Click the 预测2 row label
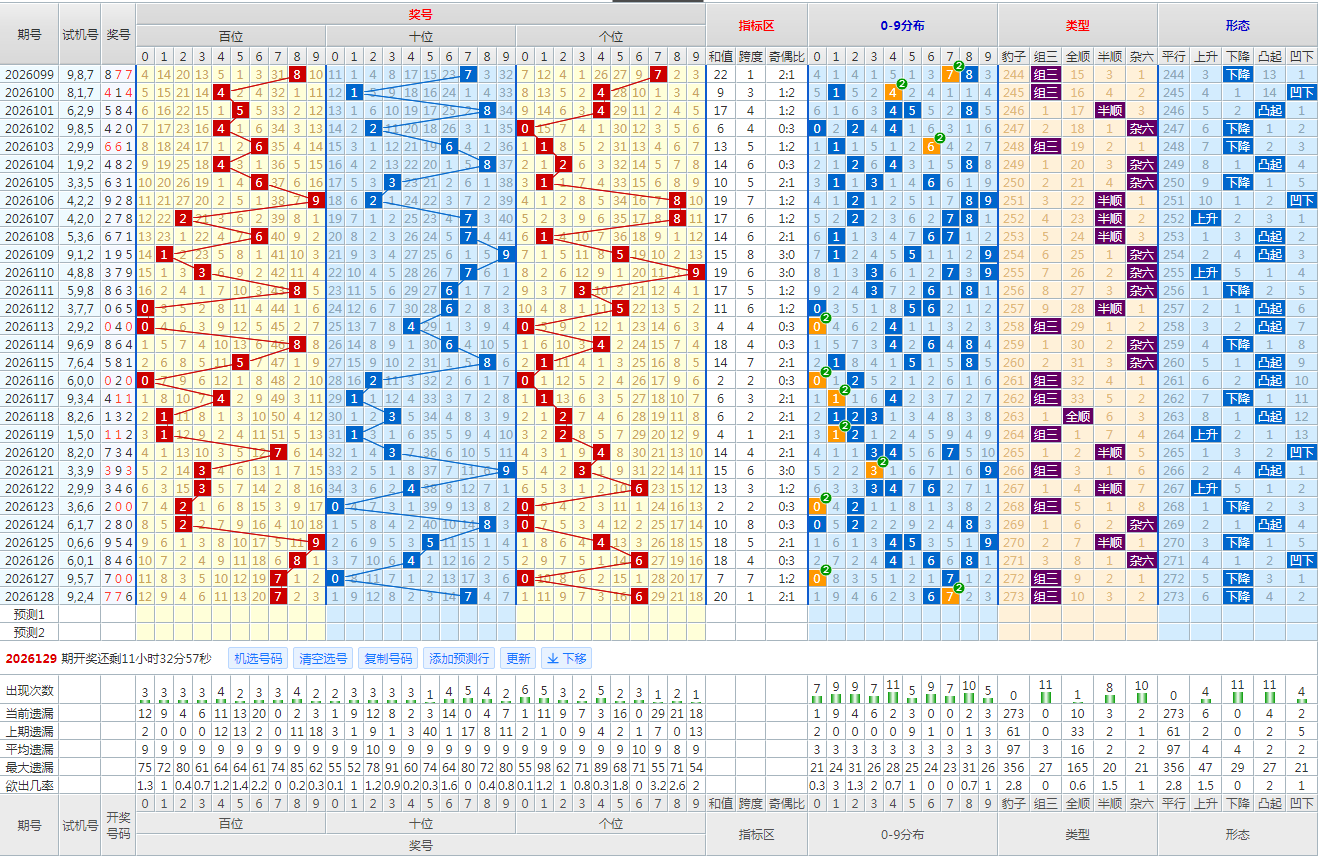 [x=29, y=632]
